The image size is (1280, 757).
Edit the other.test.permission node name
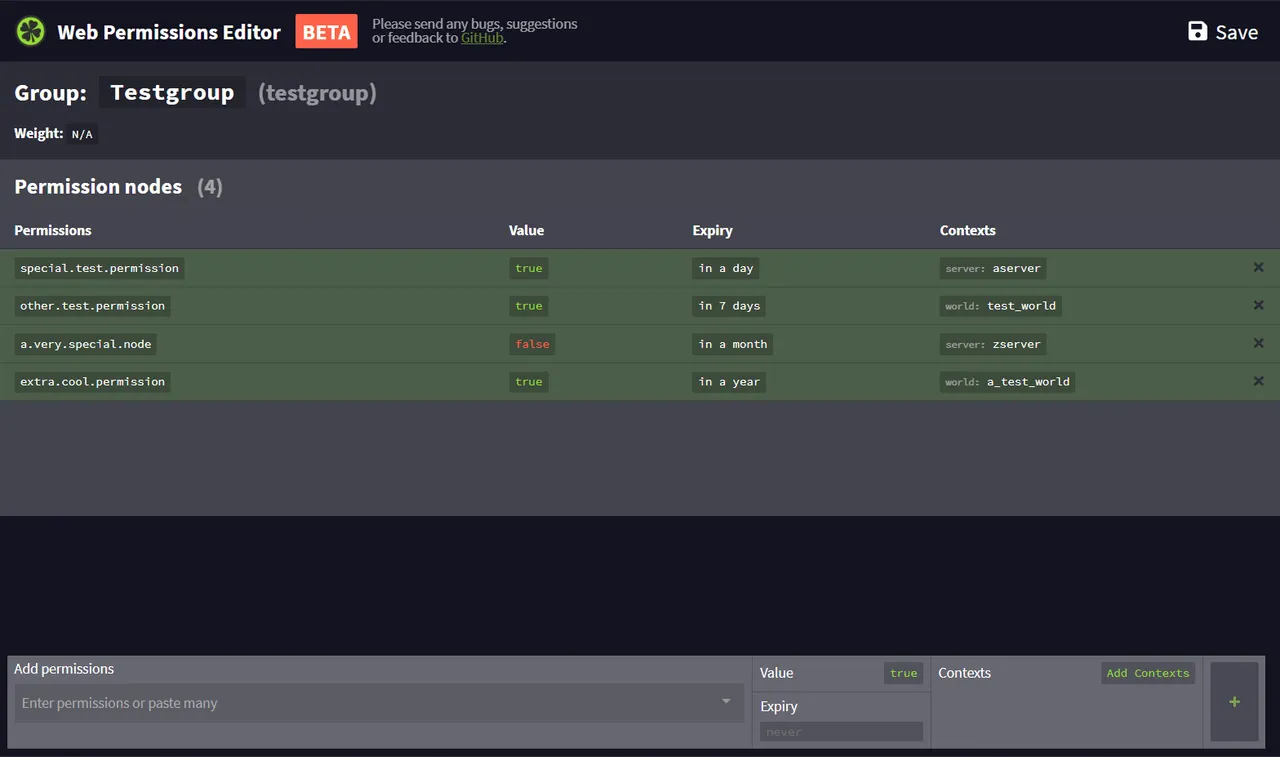click(92, 306)
